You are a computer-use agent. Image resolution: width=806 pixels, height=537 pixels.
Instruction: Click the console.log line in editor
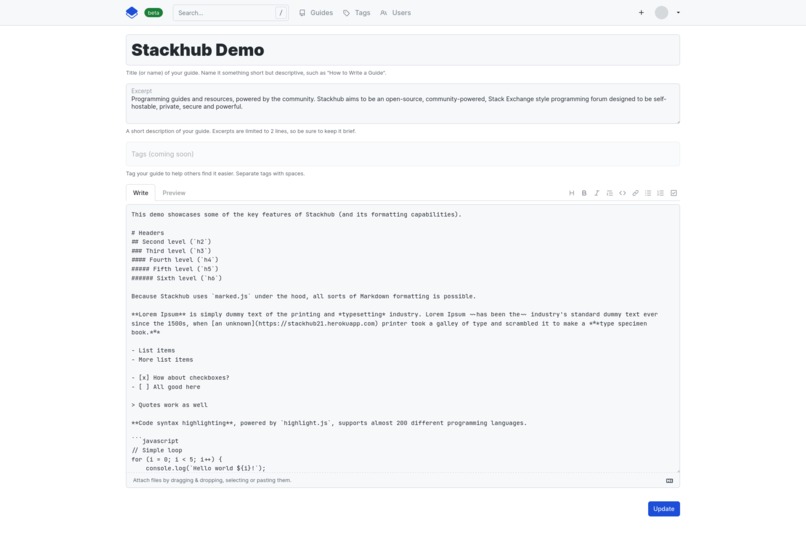click(x=206, y=468)
